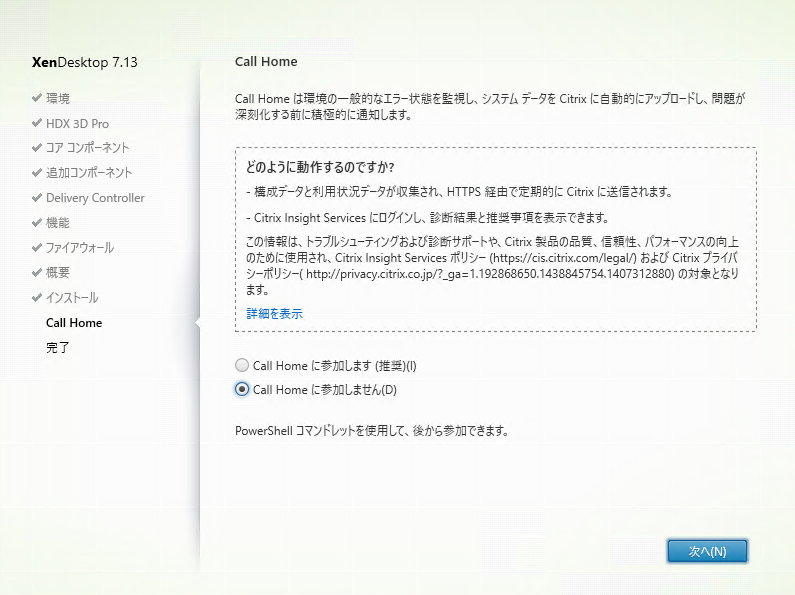Click the checkmark next to インストール
Screen dimensions: 795x595
[x=37, y=297]
